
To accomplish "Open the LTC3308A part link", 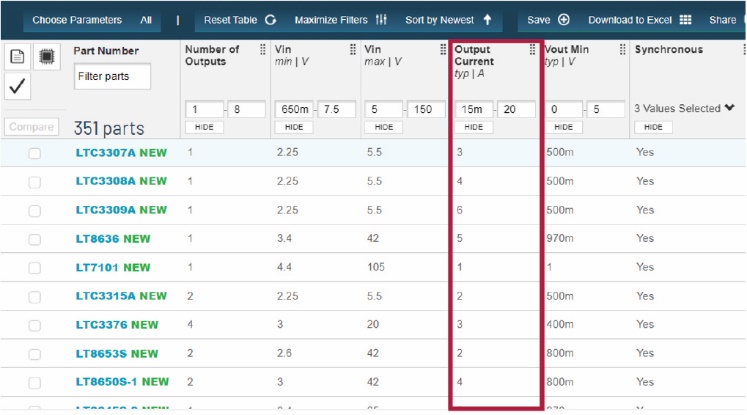I will [x=106, y=181].
